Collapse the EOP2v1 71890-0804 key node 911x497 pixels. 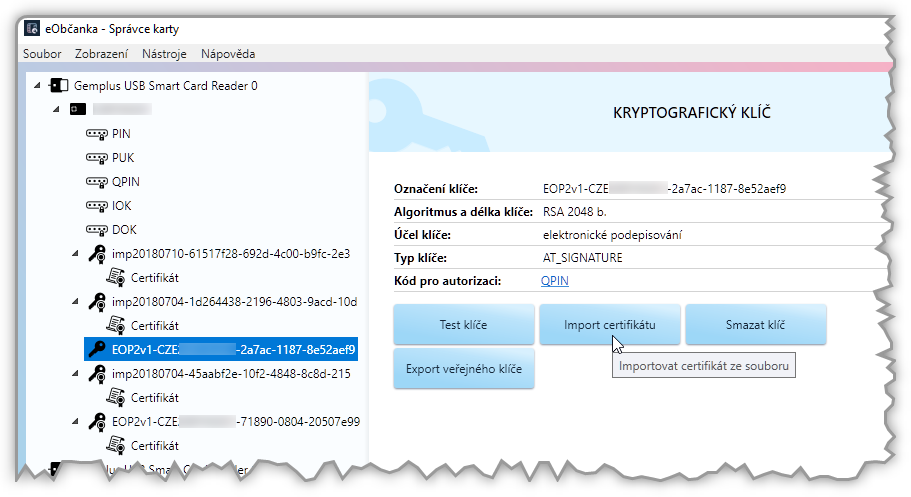[76, 422]
